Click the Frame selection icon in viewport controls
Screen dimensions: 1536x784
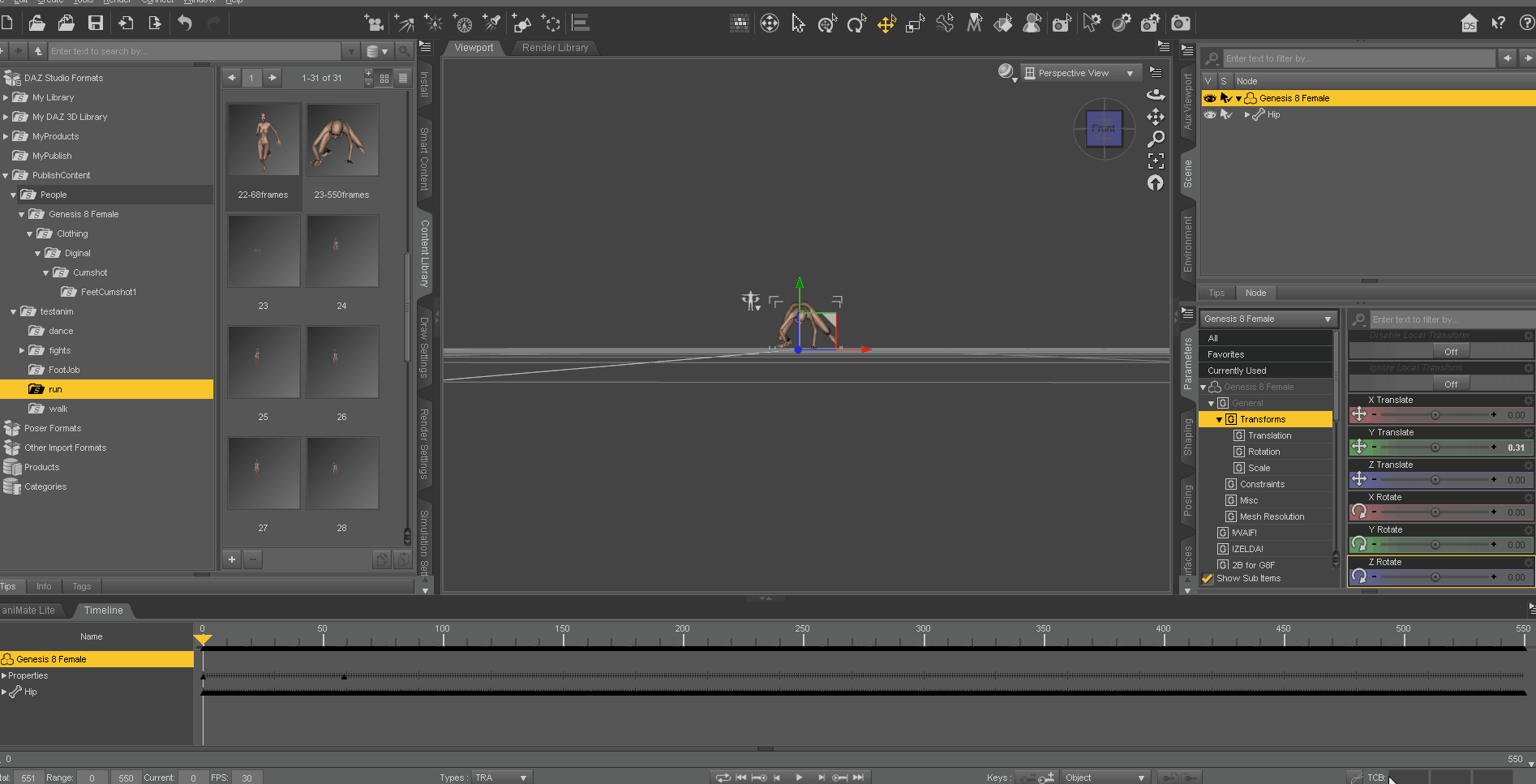point(1156,161)
